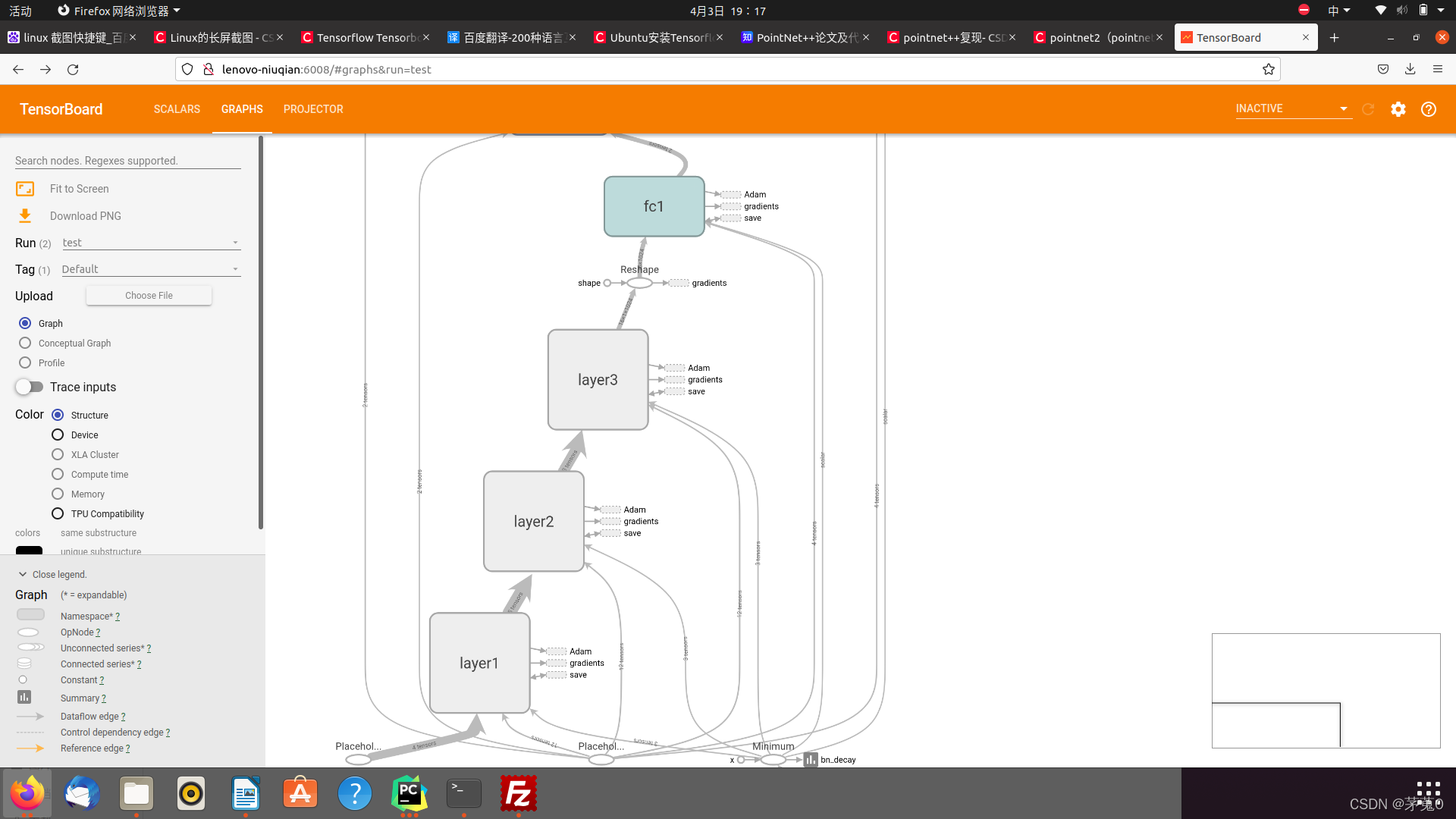The image size is (1456, 819).
Task: Click the Search nodes input field
Action: pyautogui.click(x=127, y=161)
